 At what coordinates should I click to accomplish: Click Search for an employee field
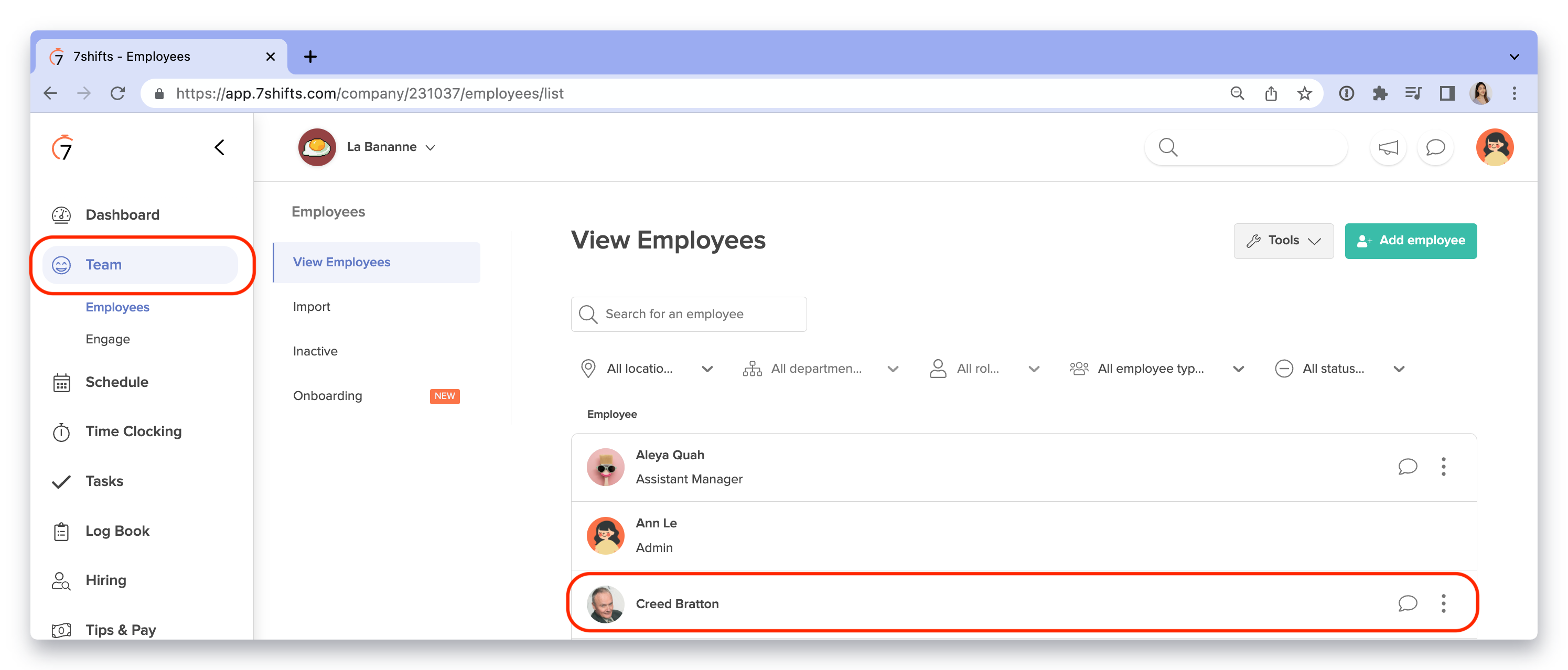(x=689, y=314)
